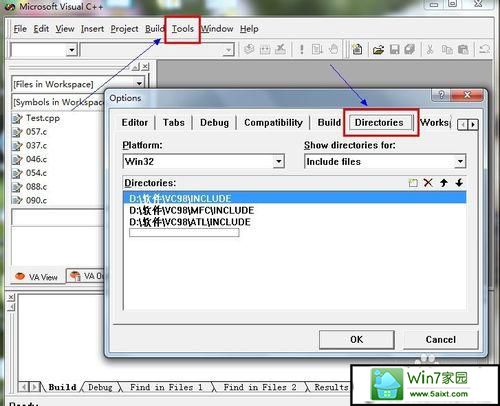Screen dimensions: 500x406
Task: Move directory down arrow icon
Action: click(459, 183)
